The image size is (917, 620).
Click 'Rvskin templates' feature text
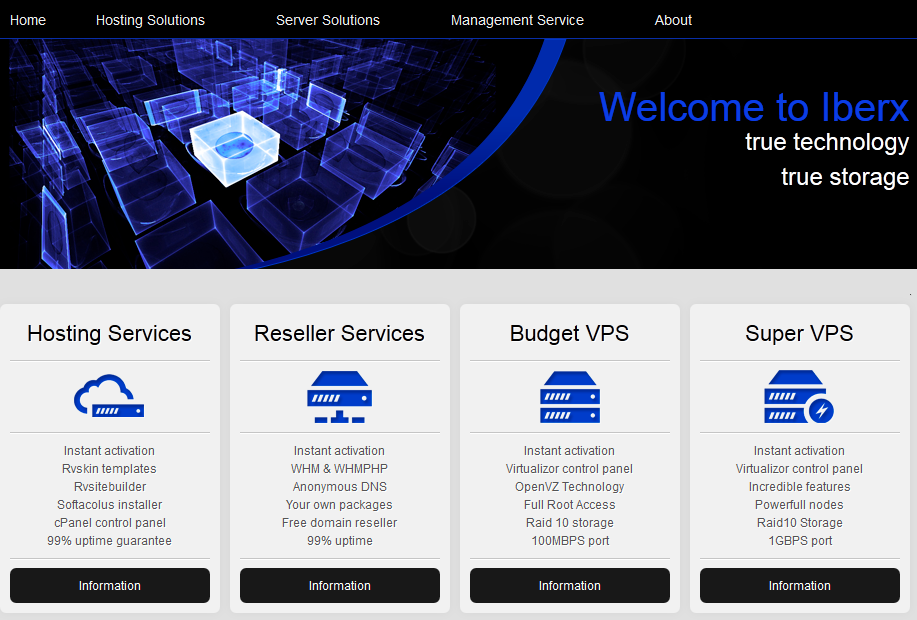pyautogui.click(x=109, y=469)
